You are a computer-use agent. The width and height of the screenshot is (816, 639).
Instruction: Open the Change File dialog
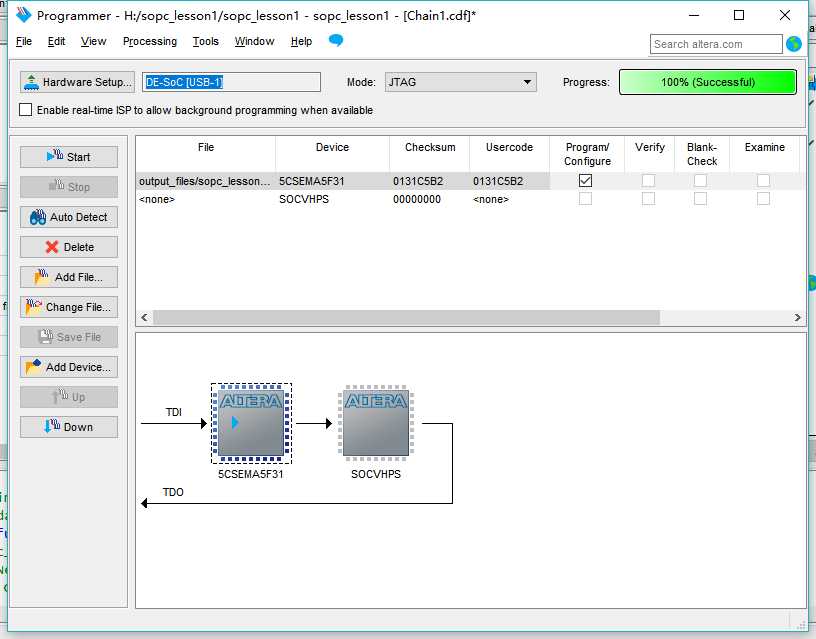point(69,307)
